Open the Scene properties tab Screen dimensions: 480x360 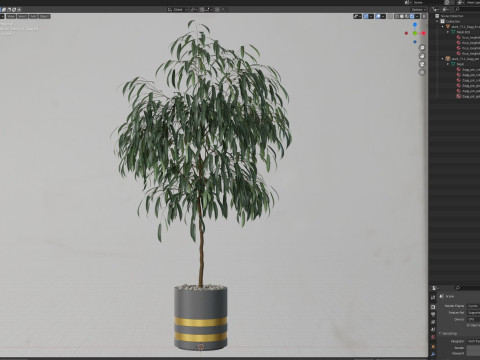(x=433, y=329)
